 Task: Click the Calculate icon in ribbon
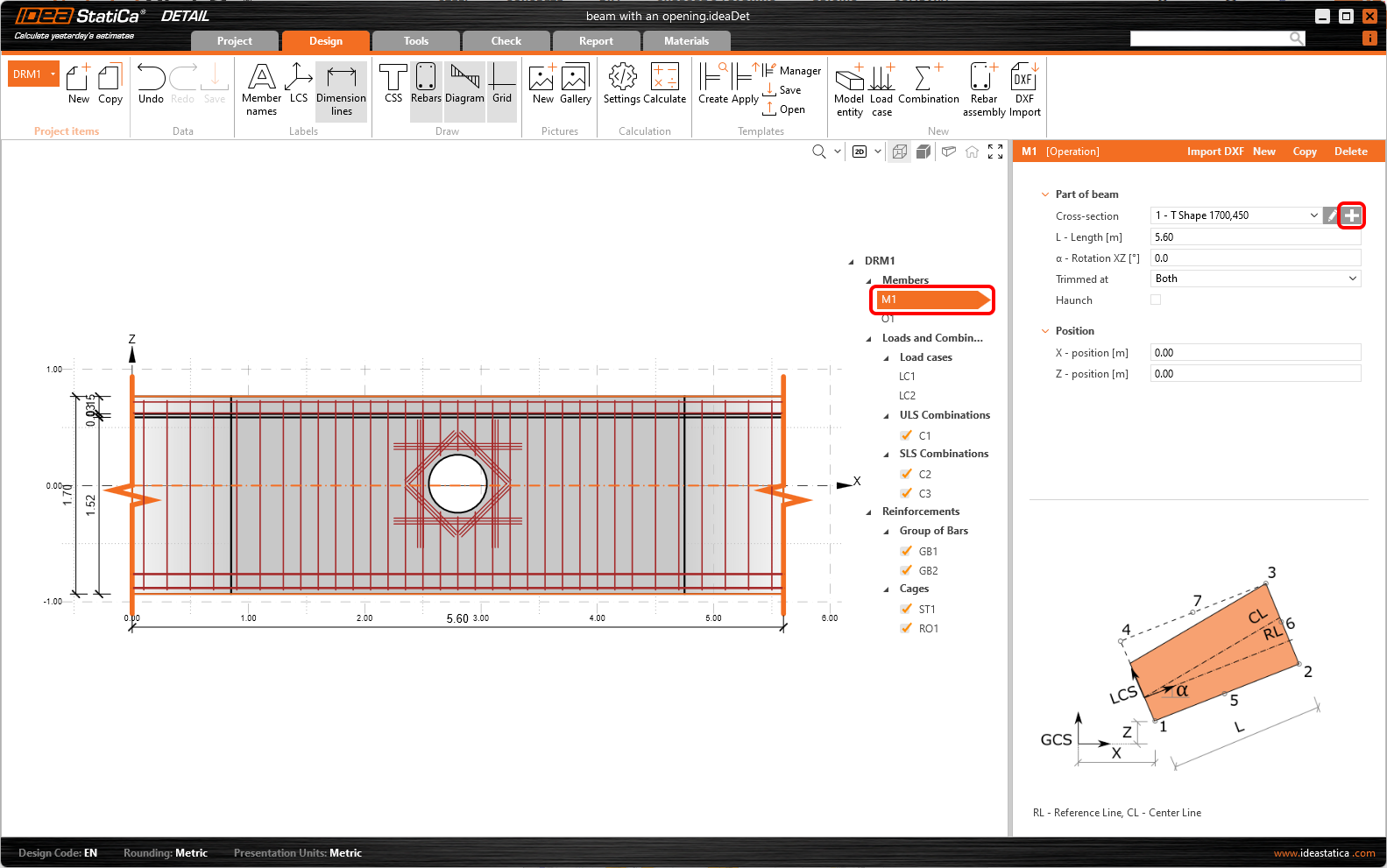point(665,79)
